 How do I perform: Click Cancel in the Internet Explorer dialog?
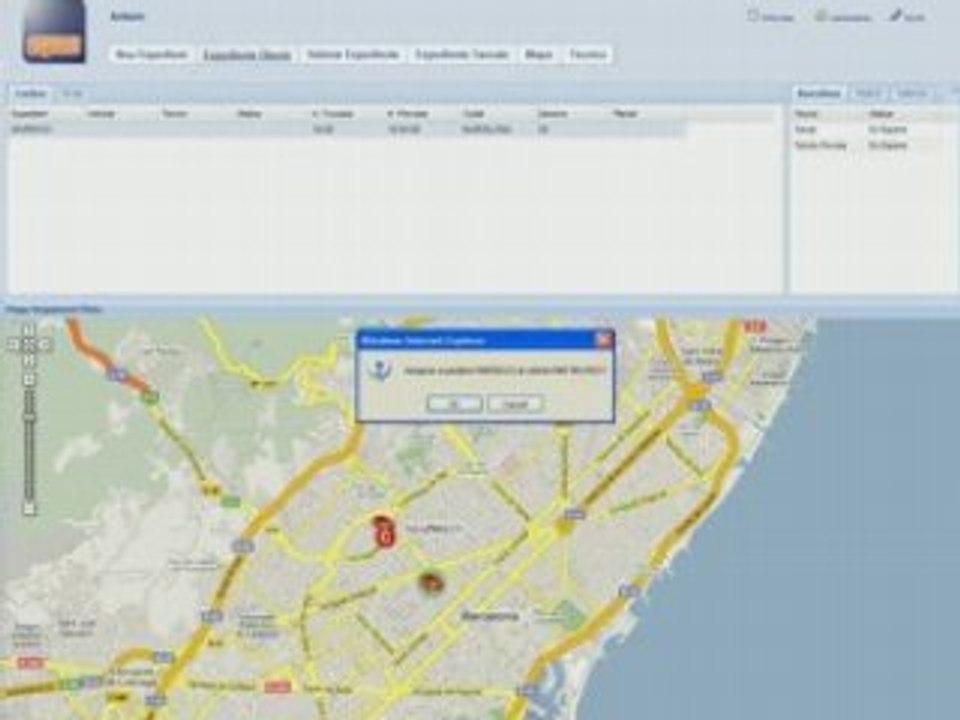tap(515, 404)
